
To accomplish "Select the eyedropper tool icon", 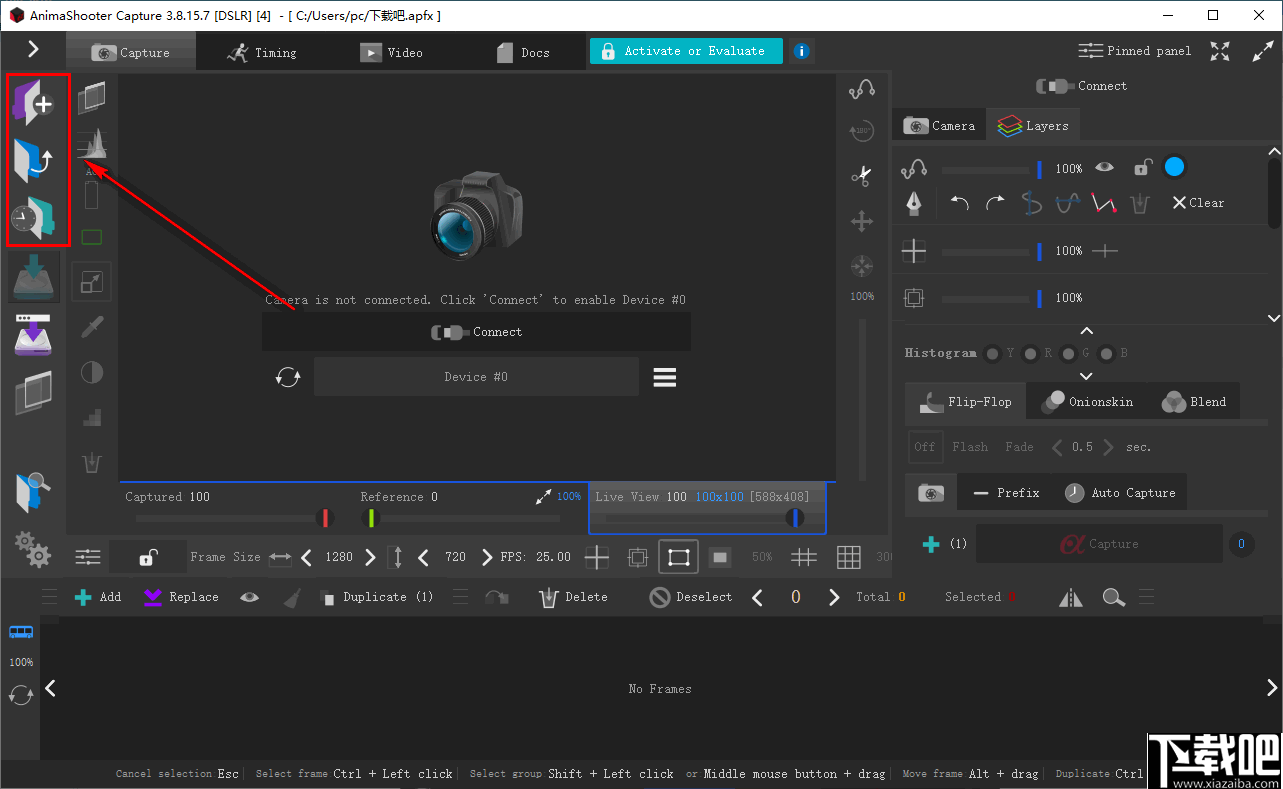I will [x=92, y=327].
